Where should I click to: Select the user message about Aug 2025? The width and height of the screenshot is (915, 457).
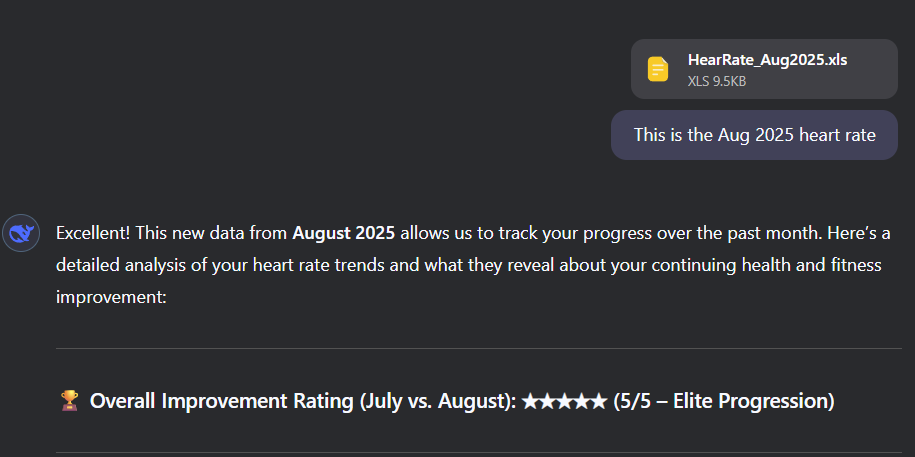point(754,135)
